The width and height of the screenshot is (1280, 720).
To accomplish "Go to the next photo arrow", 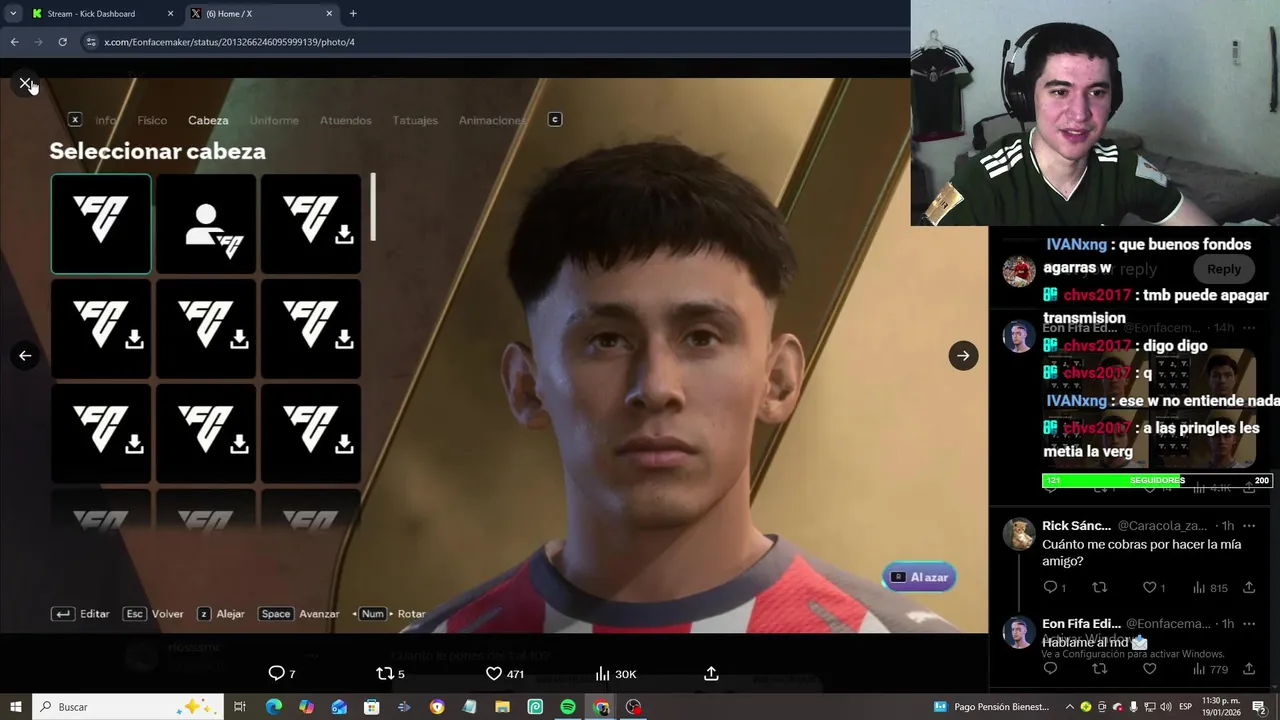I will pos(963,355).
